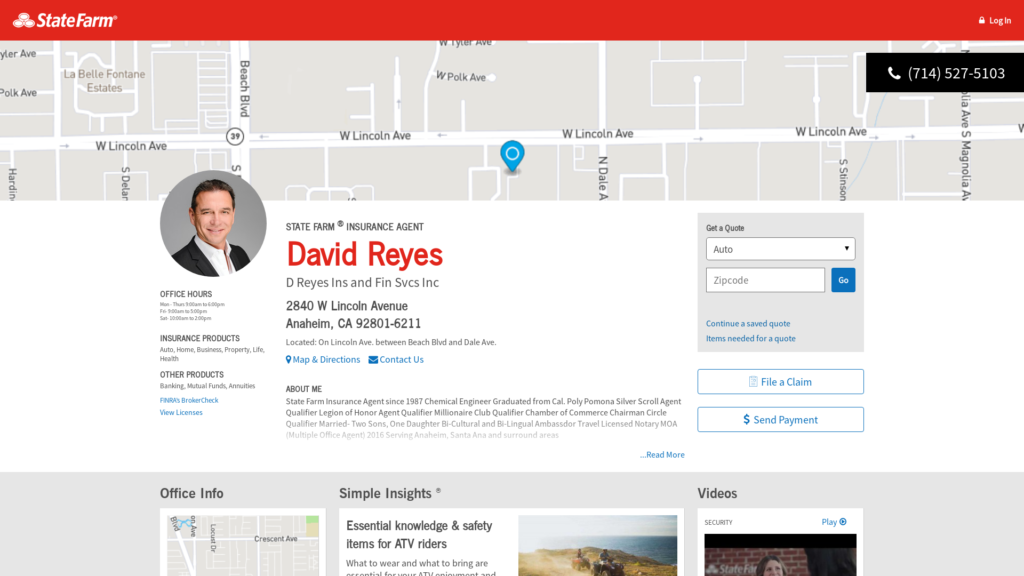Screen dimensions: 1024x576
Task: Open Items needed for a quote link
Action: coord(751,339)
